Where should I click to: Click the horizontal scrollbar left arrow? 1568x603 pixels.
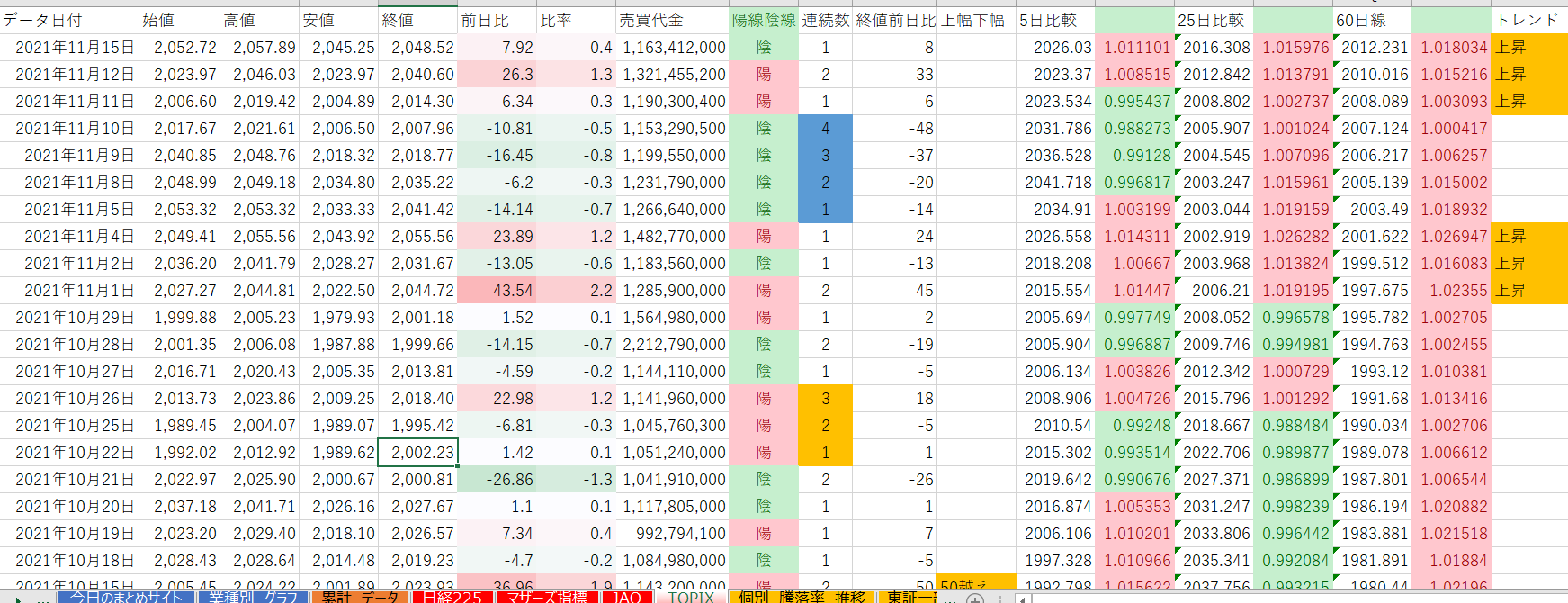pyautogui.click(x=1024, y=598)
